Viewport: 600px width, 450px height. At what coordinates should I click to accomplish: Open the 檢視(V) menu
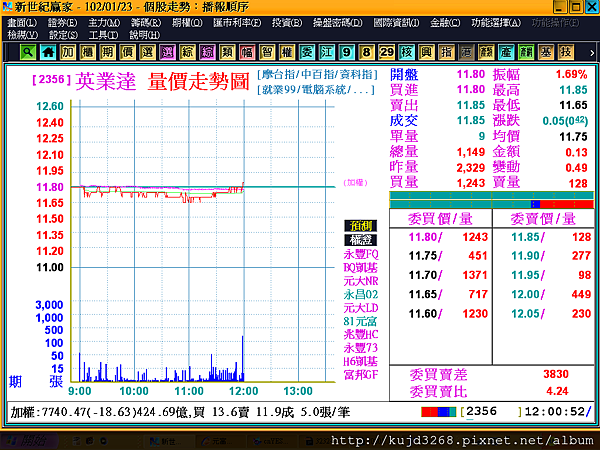coord(23,35)
